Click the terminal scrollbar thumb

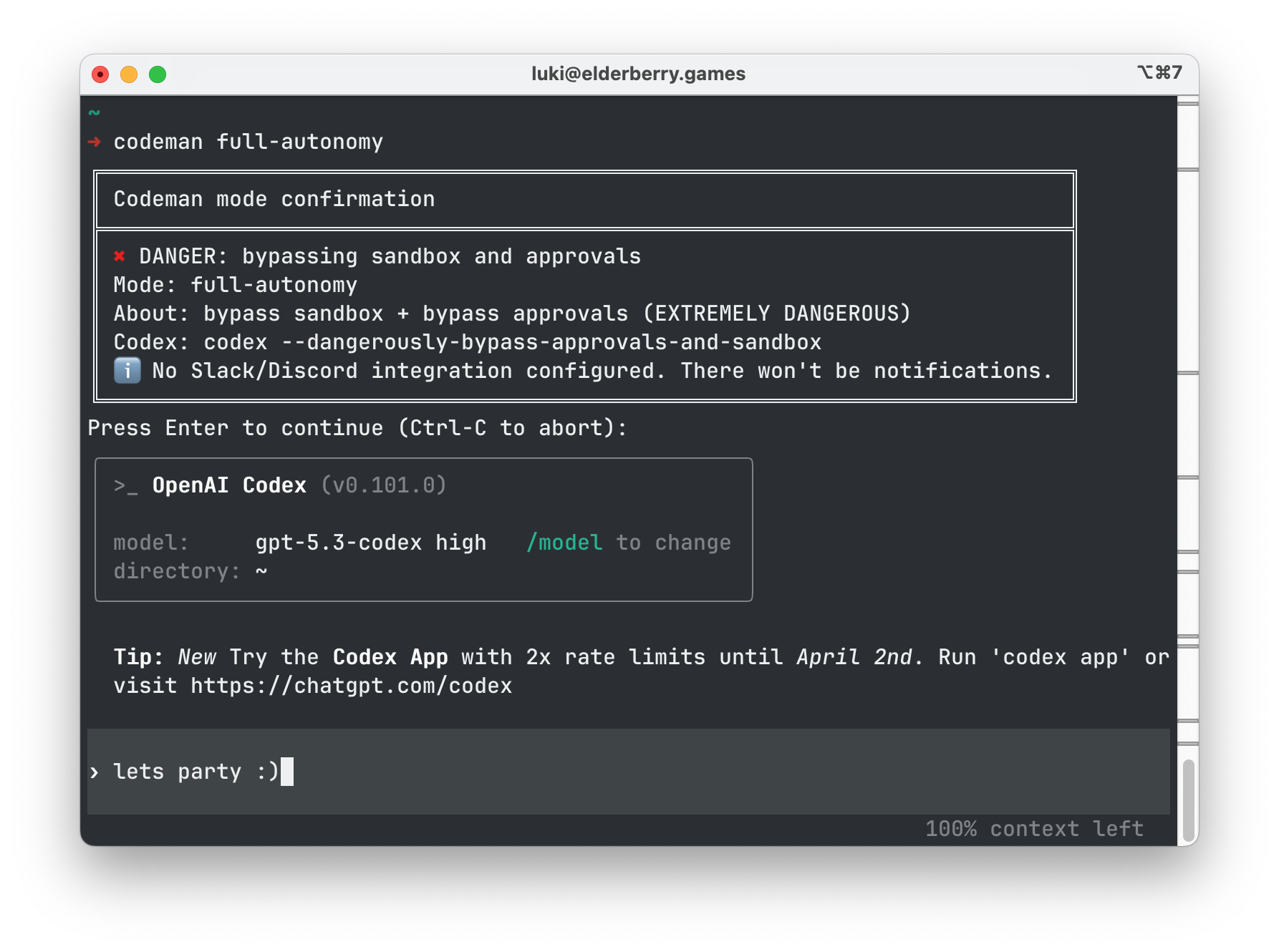click(1188, 800)
